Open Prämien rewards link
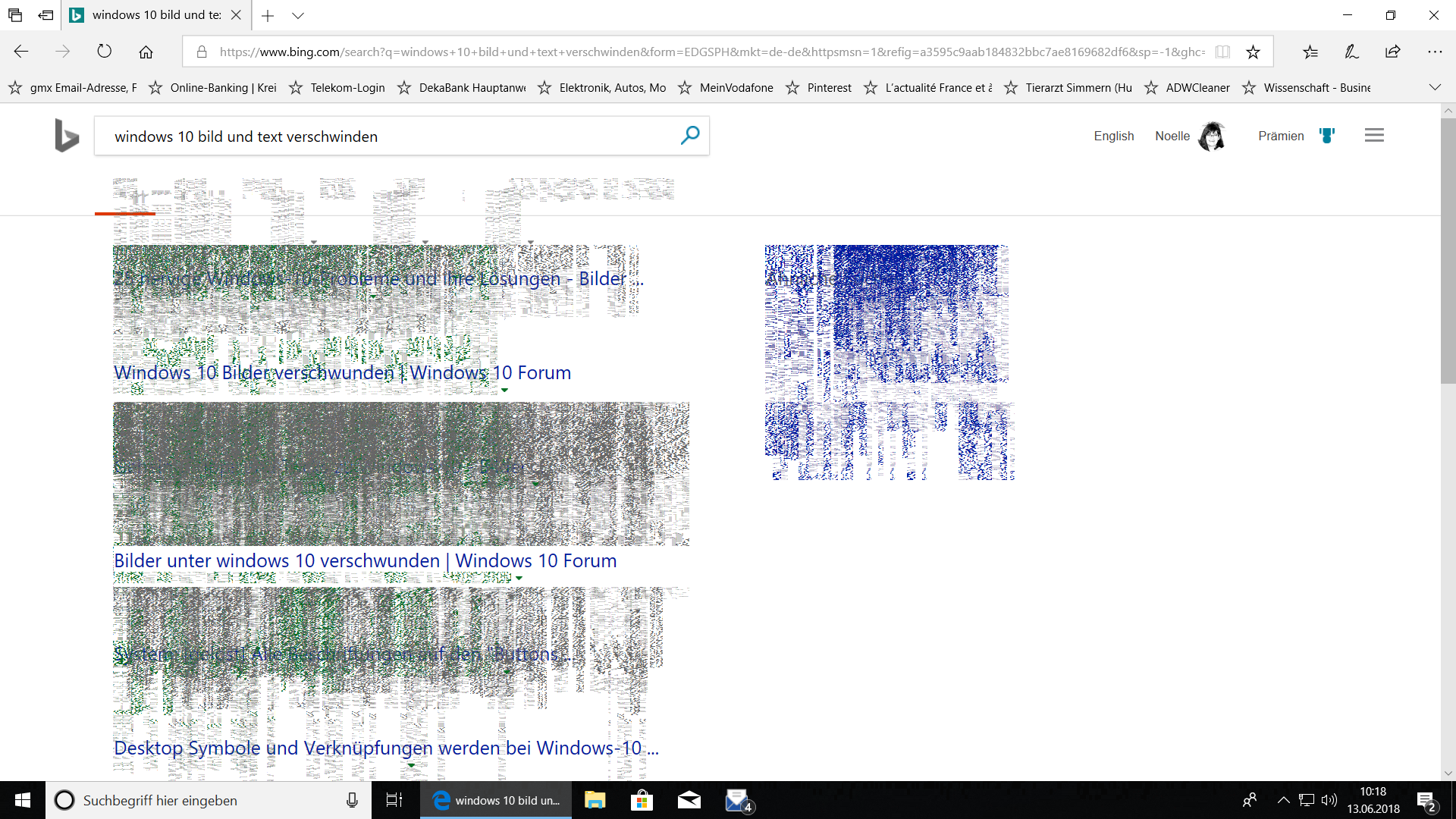The image size is (1456, 819). (1281, 136)
